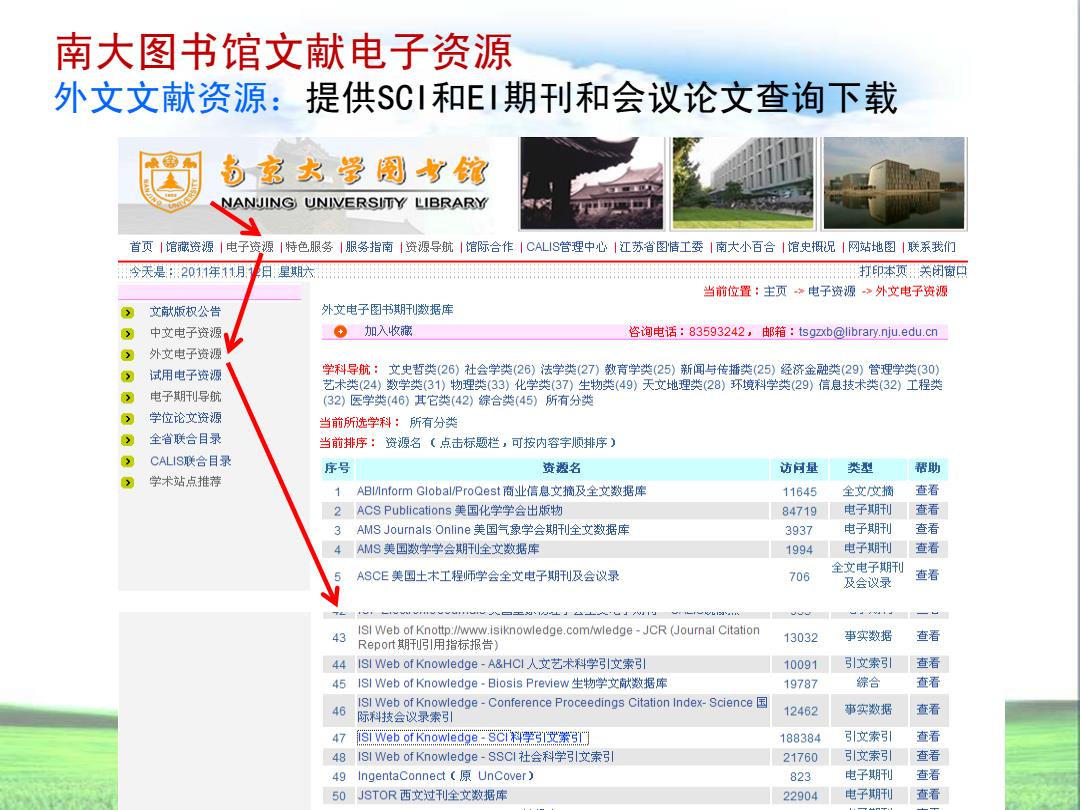The width and height of the screenshot is (1080, 810).
Task: Open the IngentaConnect（原 UnCover）link
Action: (446, 776)
